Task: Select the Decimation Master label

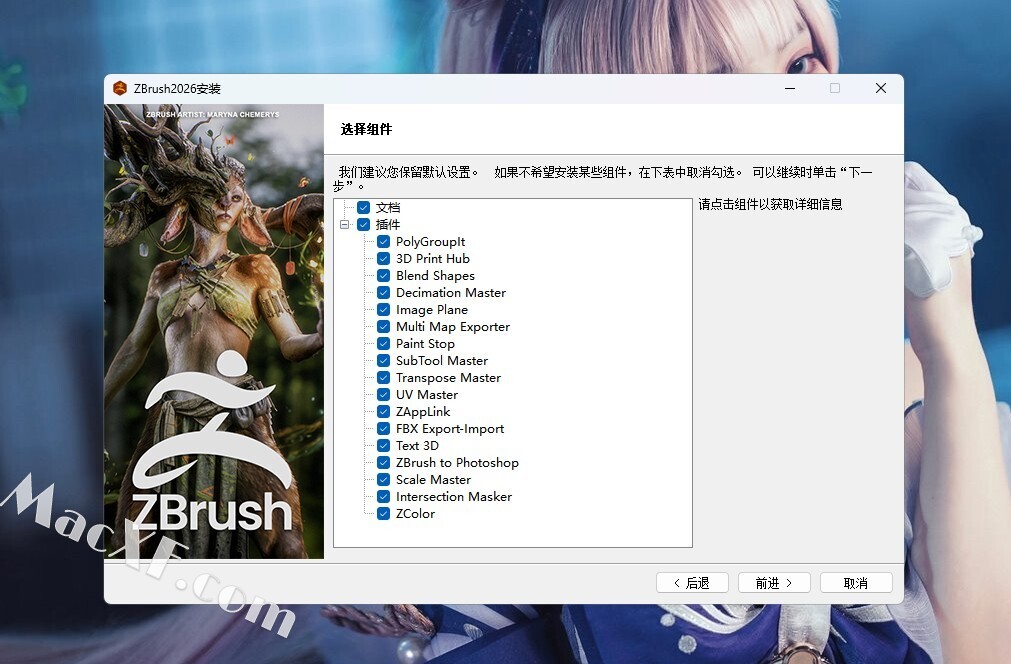Action: 451,293
